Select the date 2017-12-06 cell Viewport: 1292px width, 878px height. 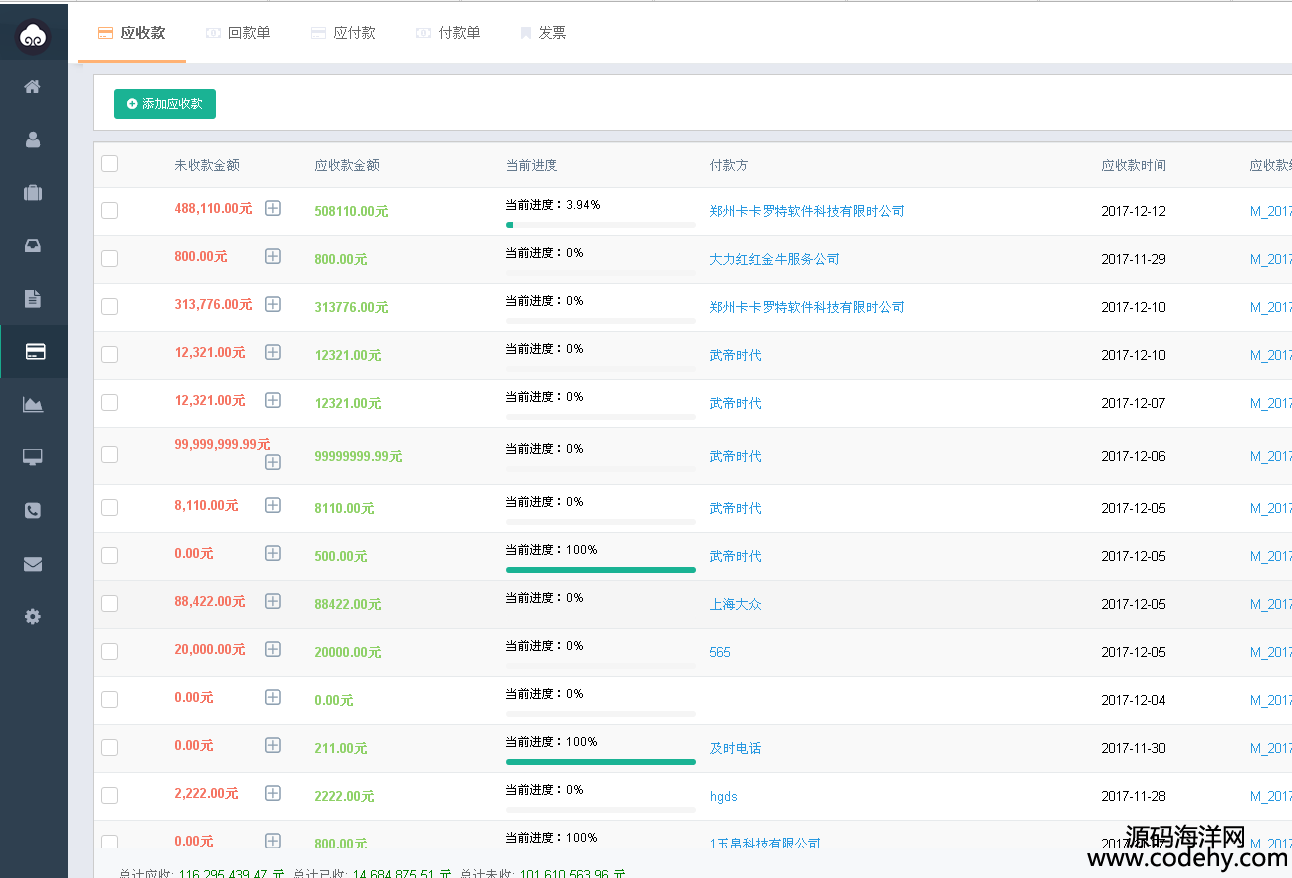(x=1134, y=456)
